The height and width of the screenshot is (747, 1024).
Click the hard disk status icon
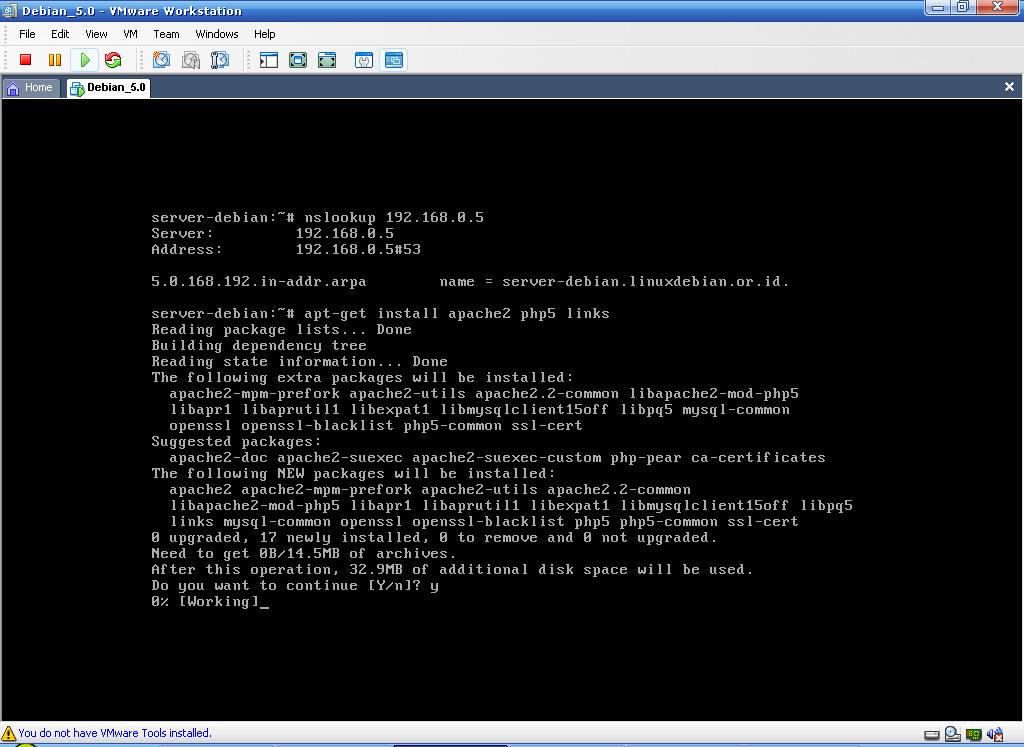click(x=932, y=735)
